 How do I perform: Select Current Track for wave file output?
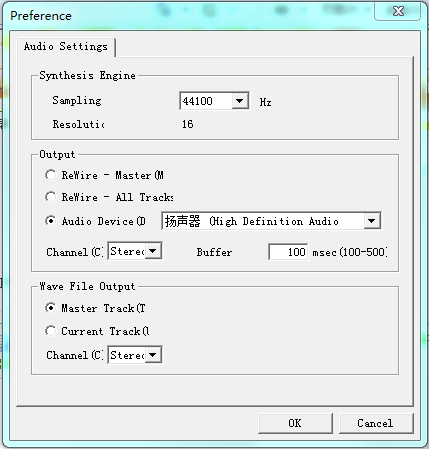(x=50, y=331)
